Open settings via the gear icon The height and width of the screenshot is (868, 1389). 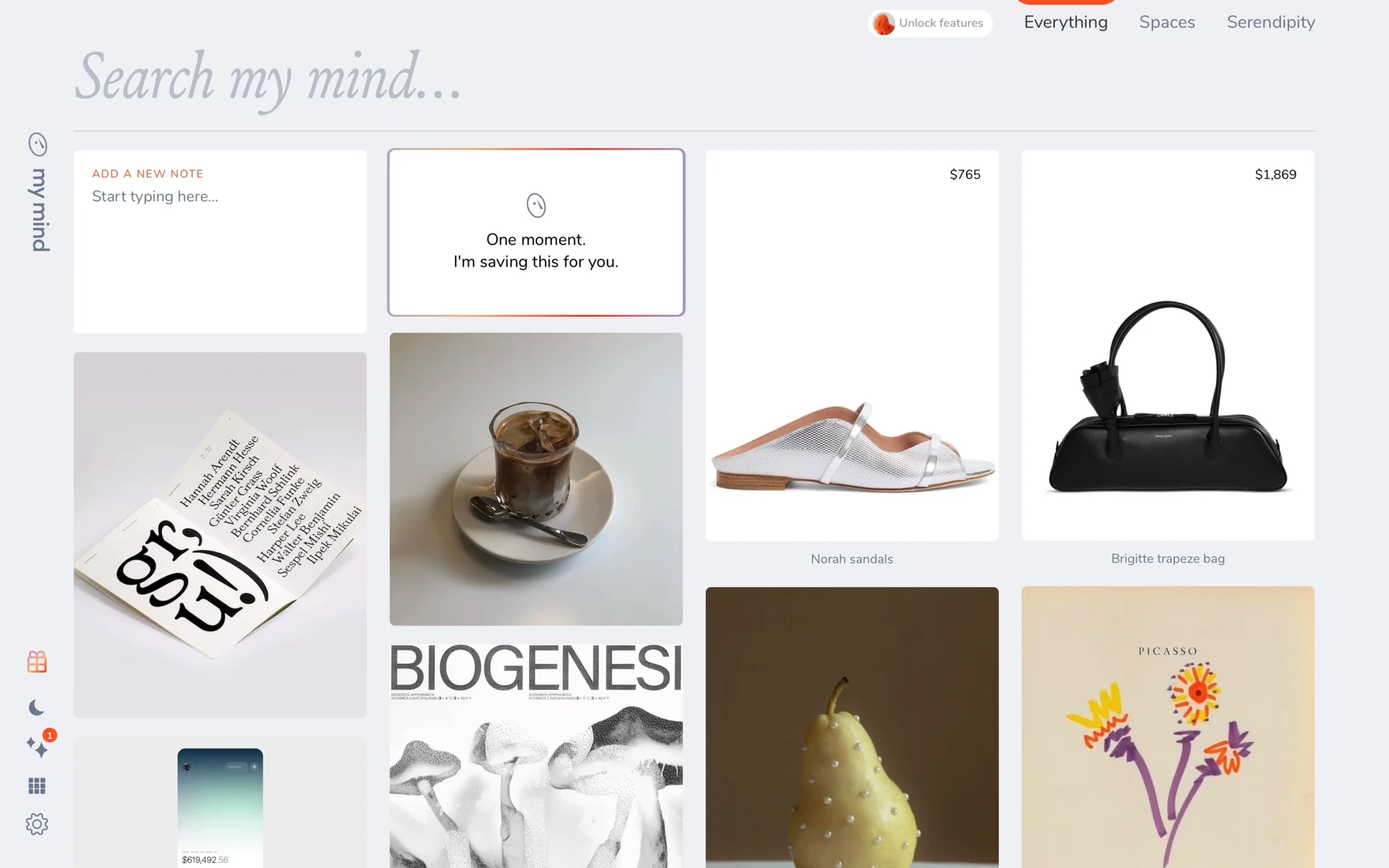(x=37, y=824)
